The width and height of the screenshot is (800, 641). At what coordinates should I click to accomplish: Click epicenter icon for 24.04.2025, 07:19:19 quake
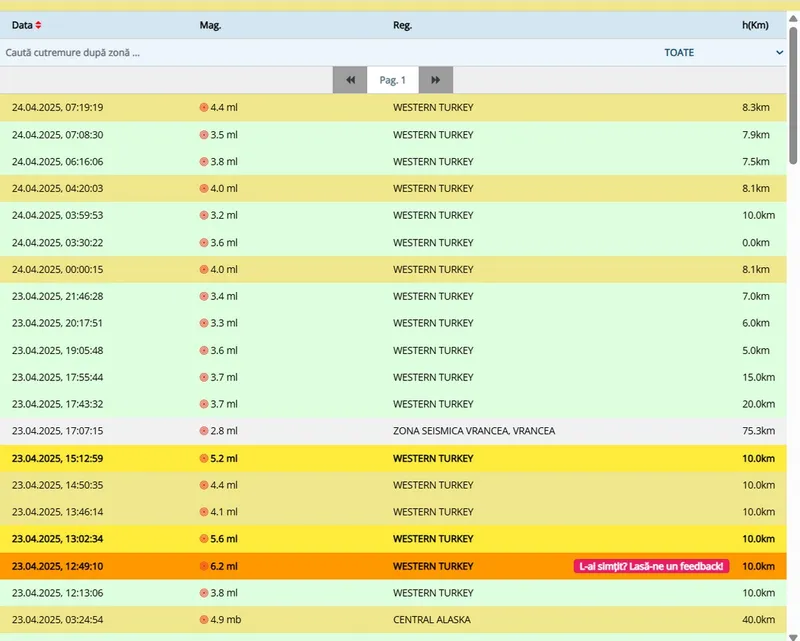(204, 107)
